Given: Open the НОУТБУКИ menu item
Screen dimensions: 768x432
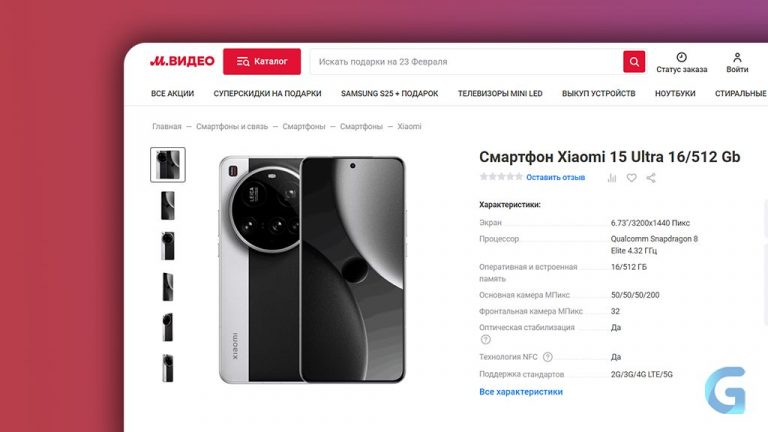Looking at the screenshot, I should [675, 94].
